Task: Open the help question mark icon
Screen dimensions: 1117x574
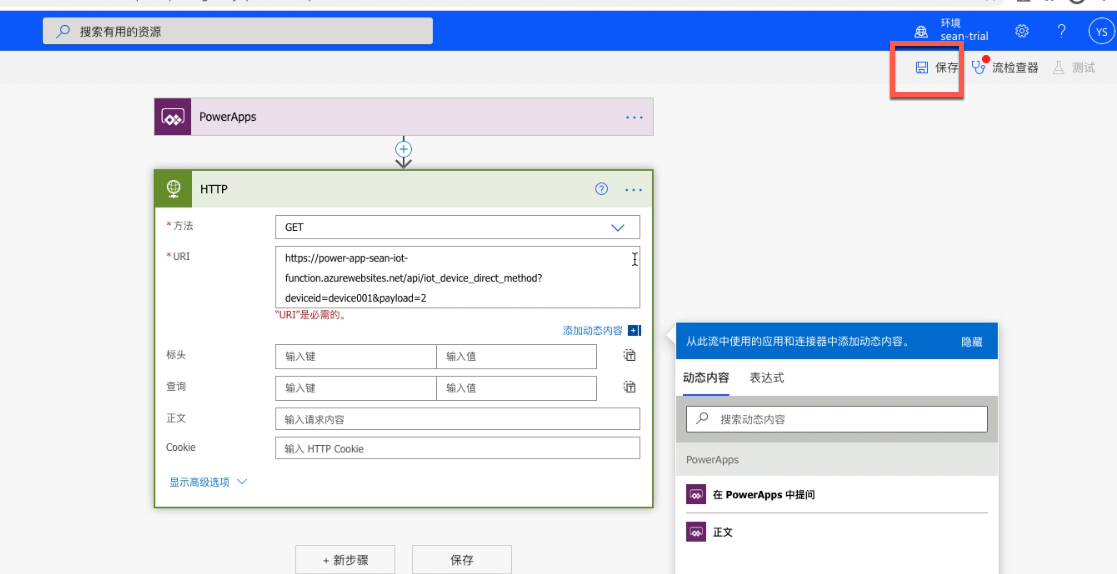Action: 1061,31
